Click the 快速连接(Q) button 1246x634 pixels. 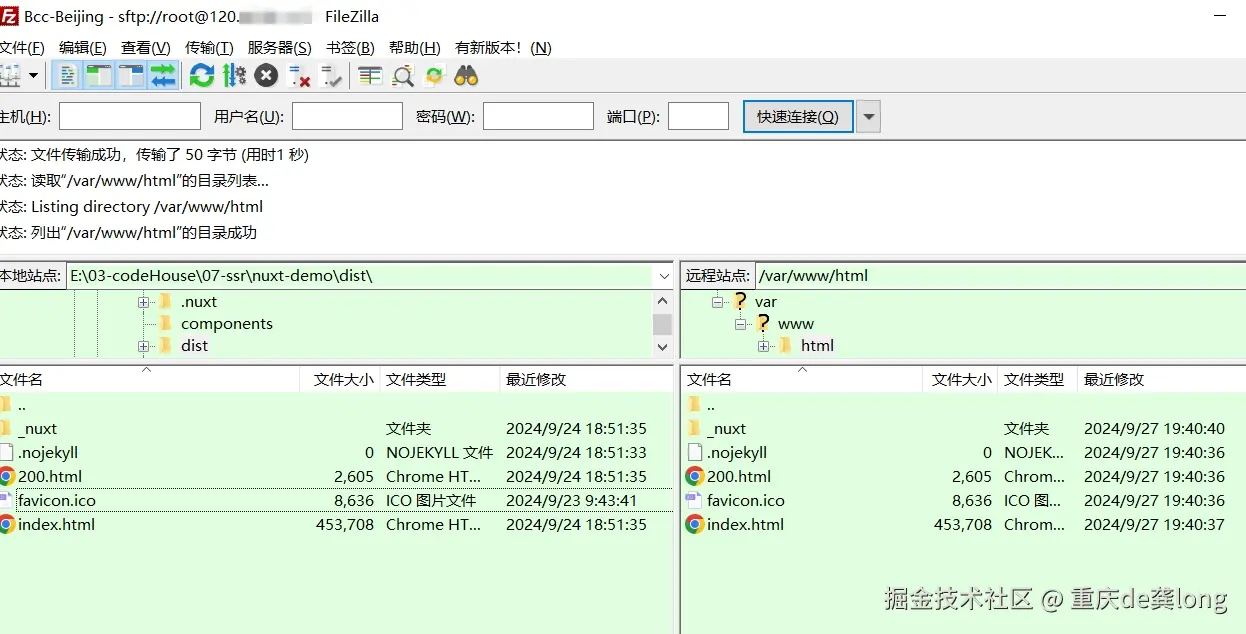tap(797, 116)
